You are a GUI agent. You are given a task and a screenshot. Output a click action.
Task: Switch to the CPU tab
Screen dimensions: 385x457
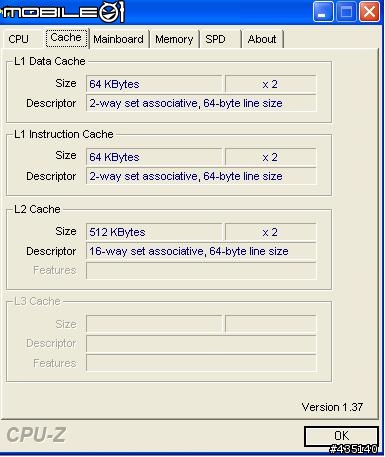pyautogui.click(x=19, y=39)
